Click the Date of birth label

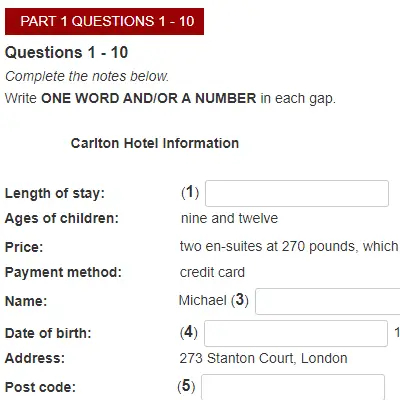pyautogui.click(x=48, y=333)
